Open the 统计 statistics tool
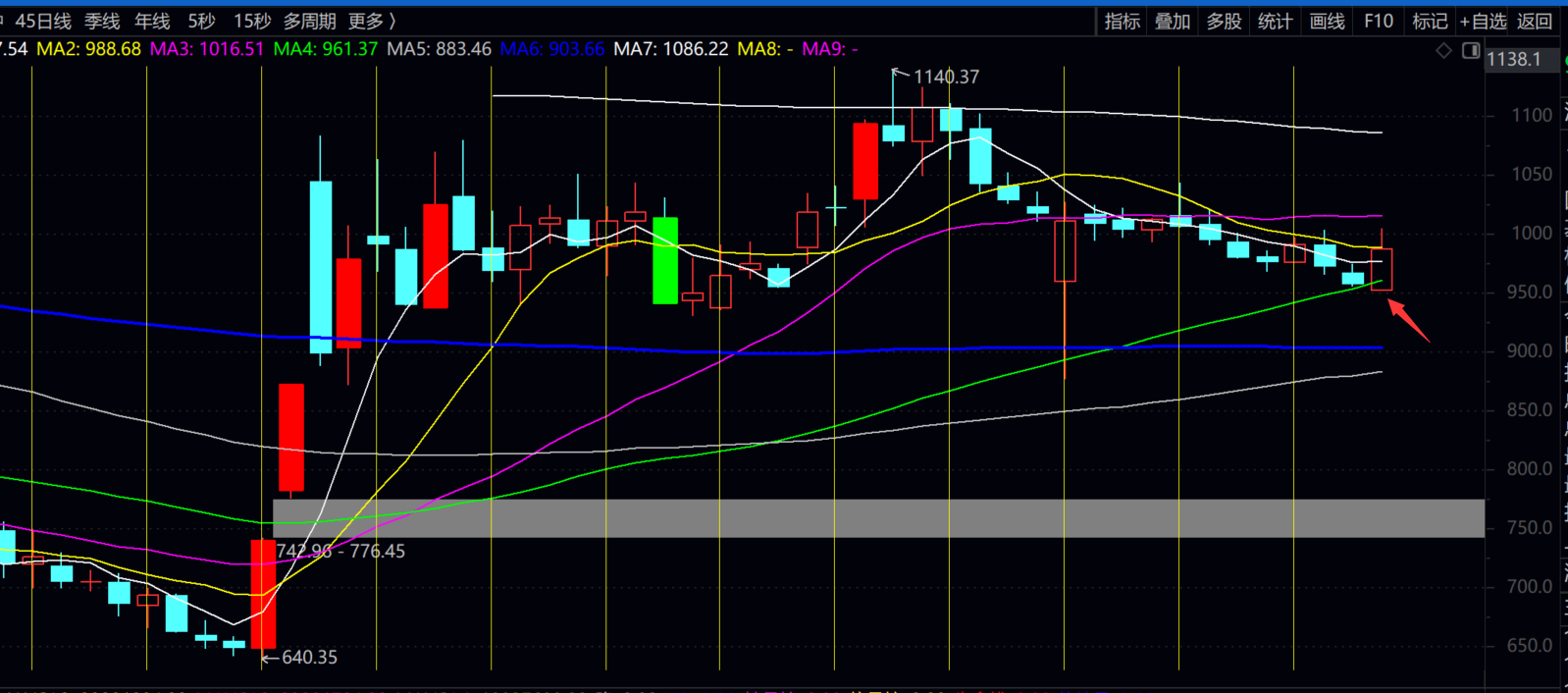Image resolution: width=1568 pixels, height=693 pixels. pos(1275,21)
